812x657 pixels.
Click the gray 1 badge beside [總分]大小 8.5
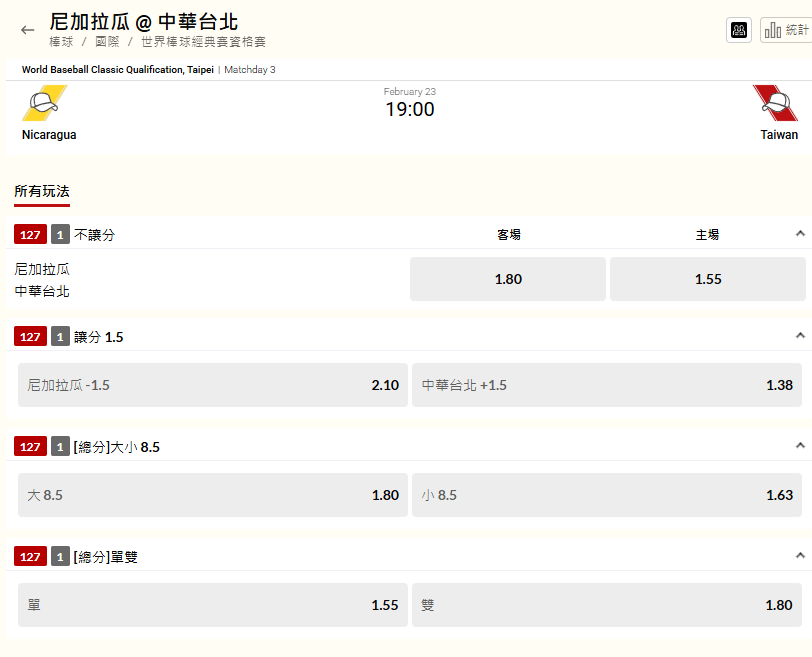pyautogui.click(x=60, y=447)
